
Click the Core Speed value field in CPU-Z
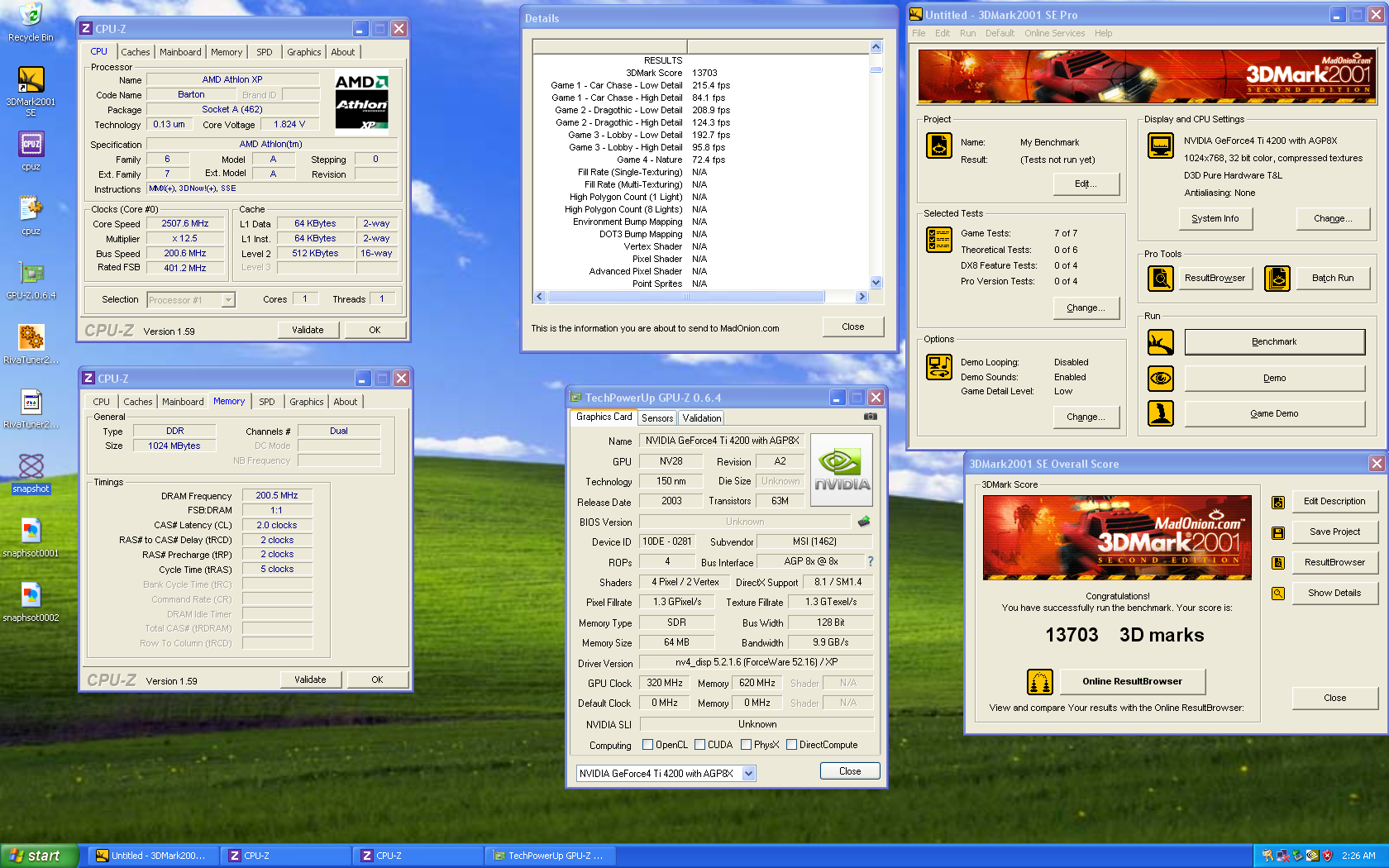(x=185, y=224)
